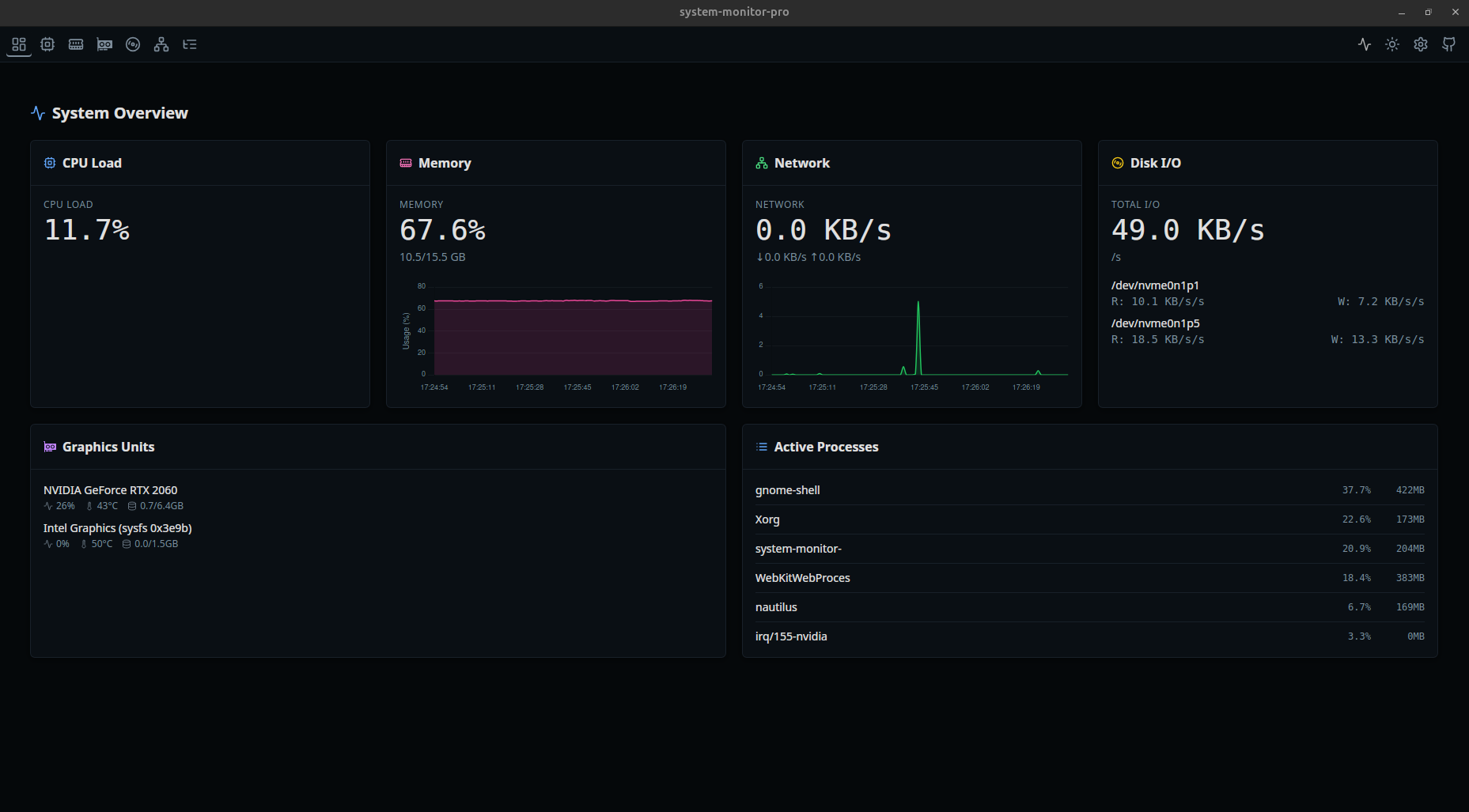Click the CPU Load card header chip icon
Viewport: 1469px width, 812px height.
click(x=49, y=163)
